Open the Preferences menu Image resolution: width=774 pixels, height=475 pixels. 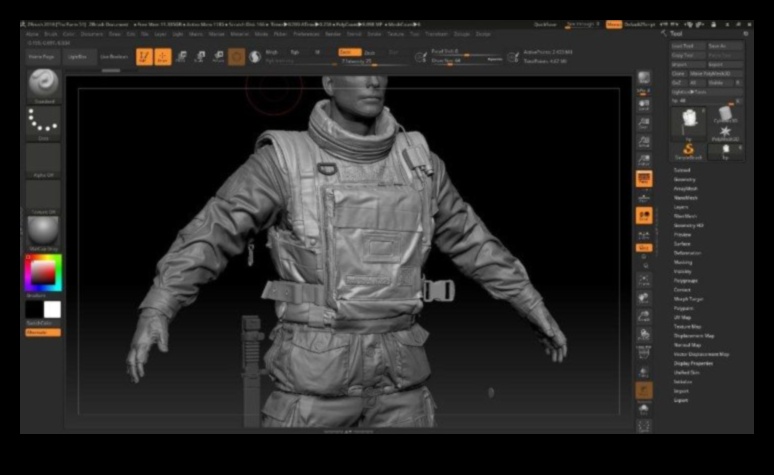pyautogui.click(x=307, y=33)
